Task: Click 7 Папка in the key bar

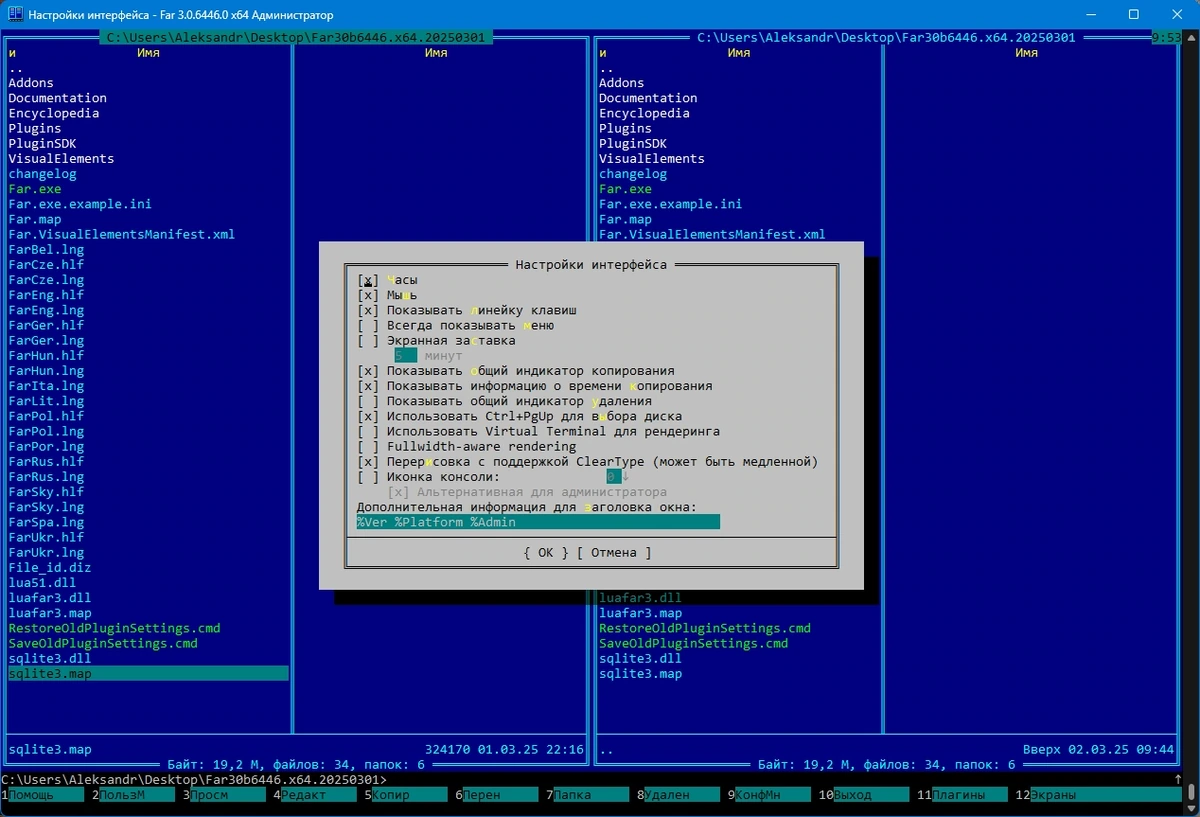Action: tap(588, 795)
